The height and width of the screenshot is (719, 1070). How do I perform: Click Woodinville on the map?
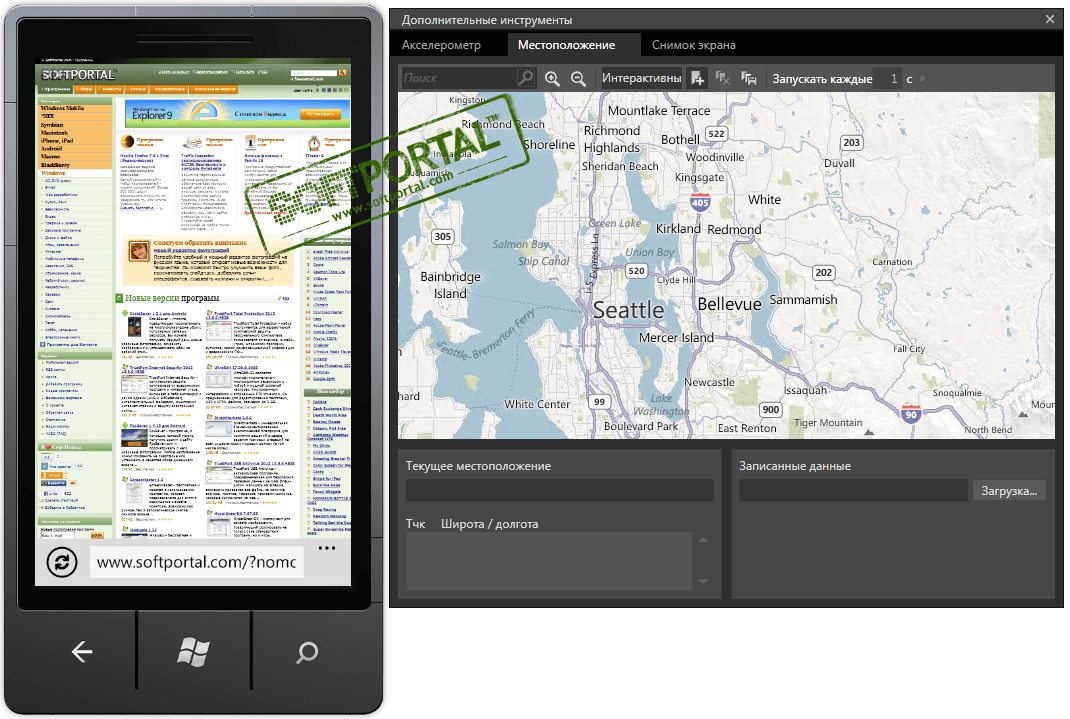715,158
